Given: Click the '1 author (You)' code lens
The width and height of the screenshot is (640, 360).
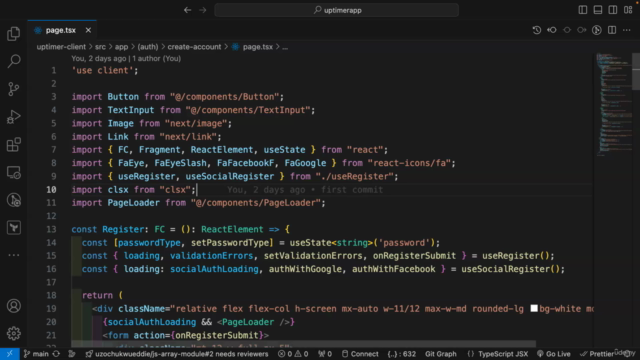Looking at the screenshot, I should 156,58.
